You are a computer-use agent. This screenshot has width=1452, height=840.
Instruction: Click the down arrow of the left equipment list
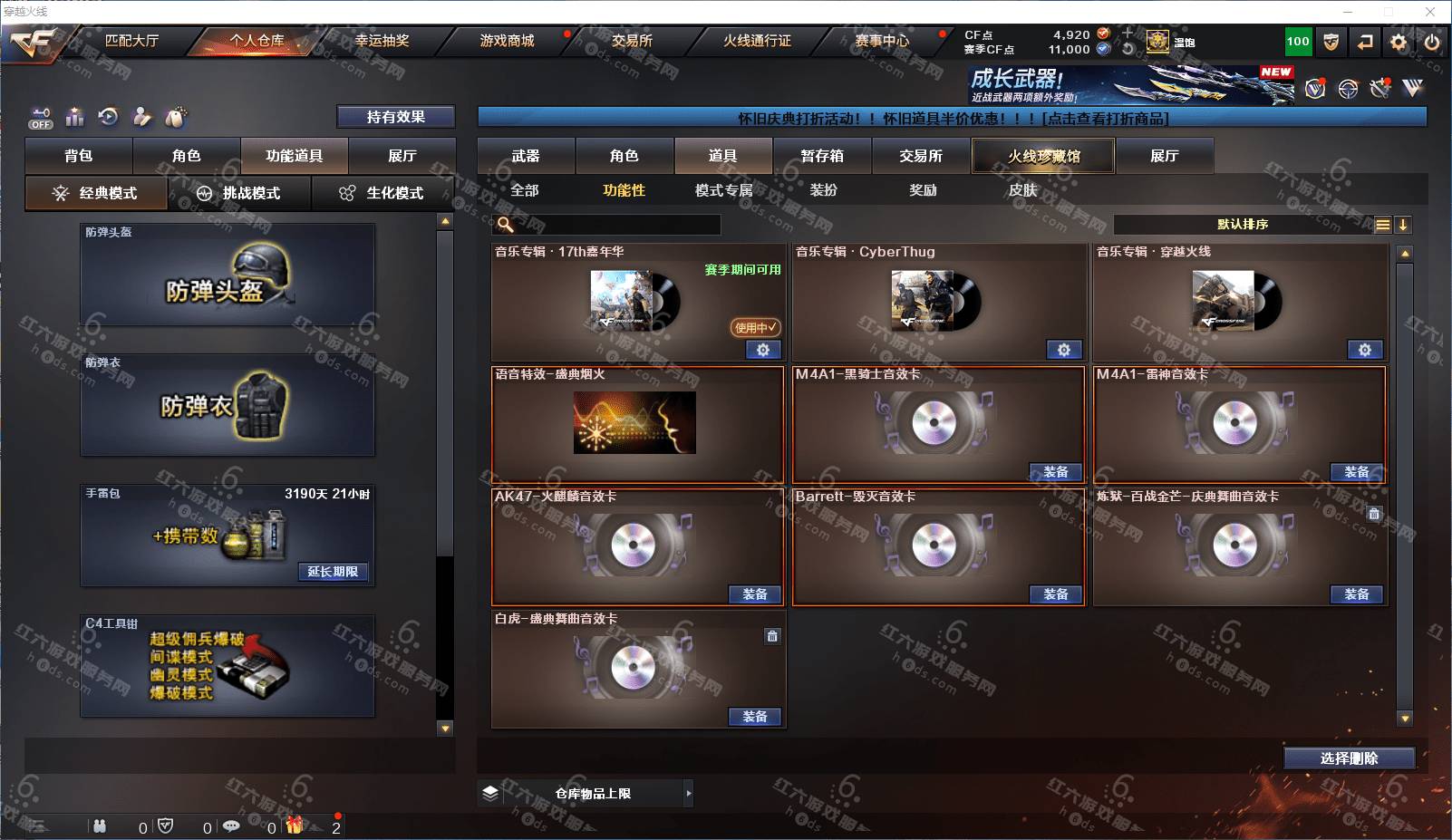coord(445,728)
